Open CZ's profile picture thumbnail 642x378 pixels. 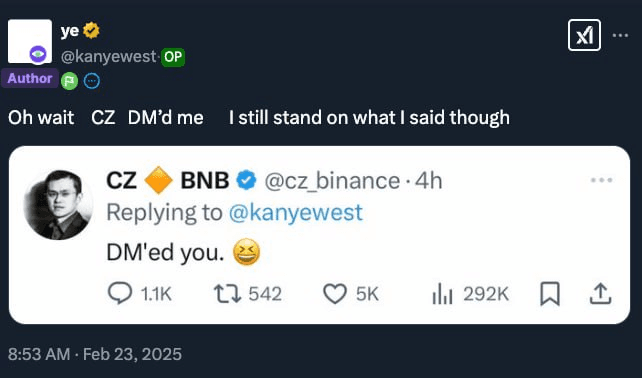[x=58, y=205]
